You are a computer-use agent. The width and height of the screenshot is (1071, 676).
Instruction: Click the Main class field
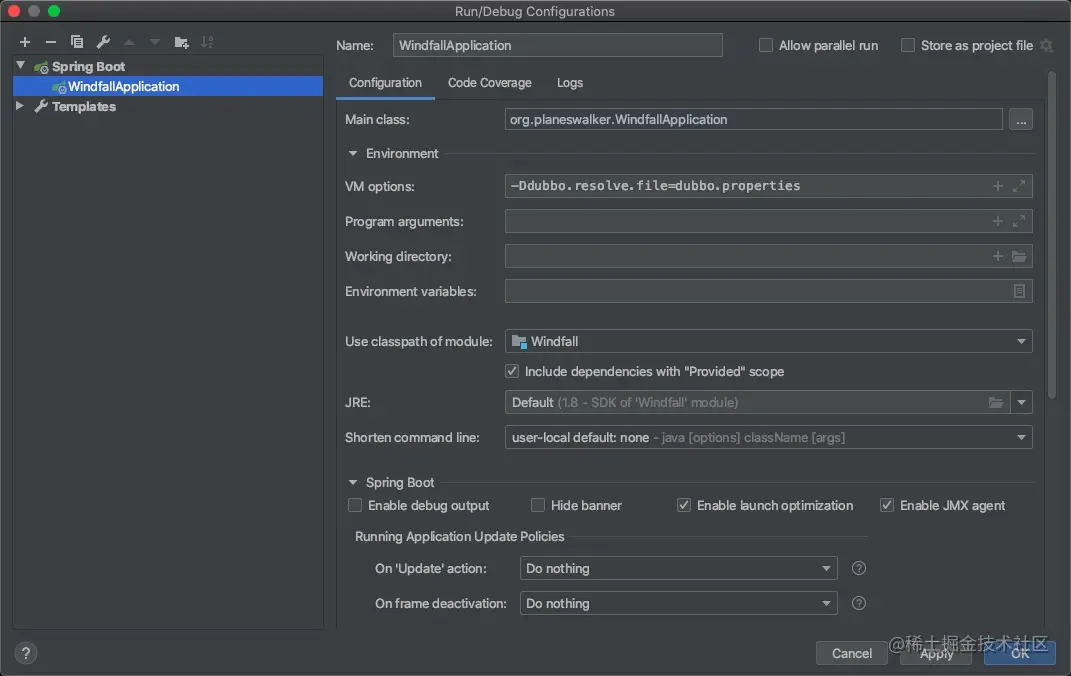[x=753, y=119]
